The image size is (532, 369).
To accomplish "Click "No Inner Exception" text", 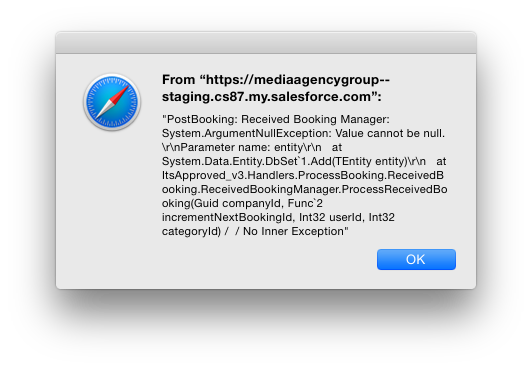I will [x=293, y=231].
